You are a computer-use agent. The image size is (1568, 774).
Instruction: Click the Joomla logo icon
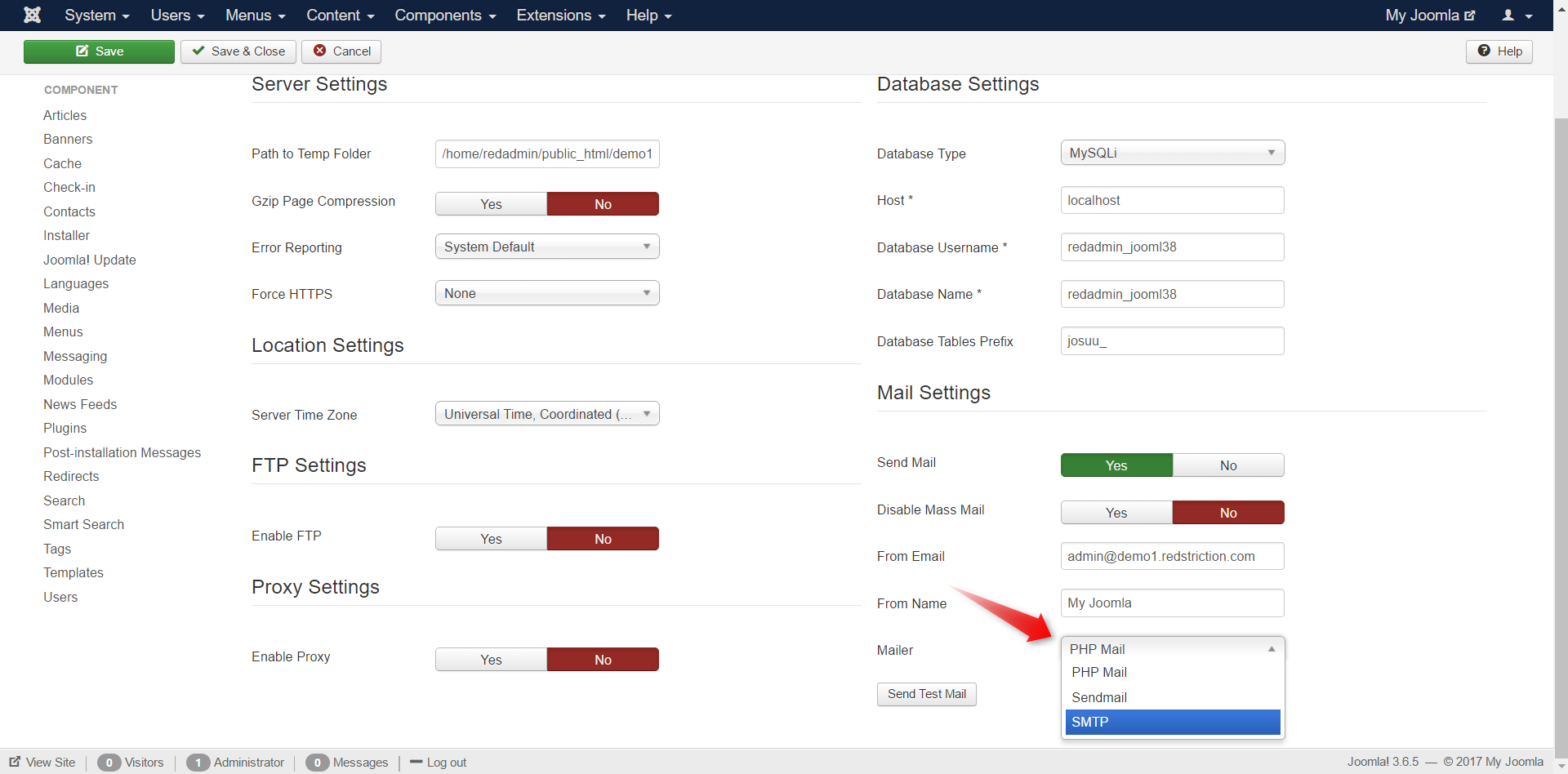pyautogui.click(x=33, y=15)
